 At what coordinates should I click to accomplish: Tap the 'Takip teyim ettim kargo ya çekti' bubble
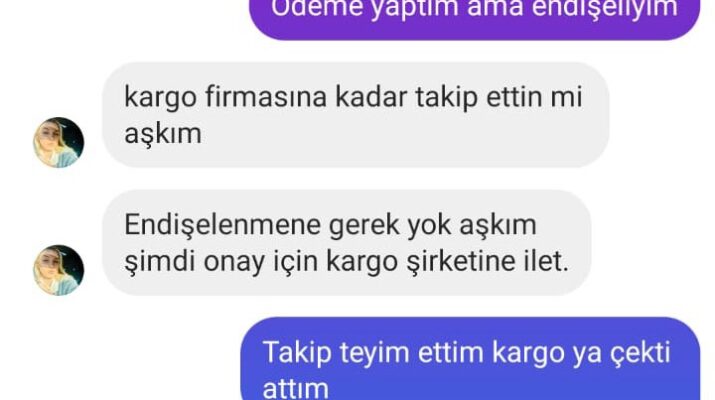tap(470, 358)
